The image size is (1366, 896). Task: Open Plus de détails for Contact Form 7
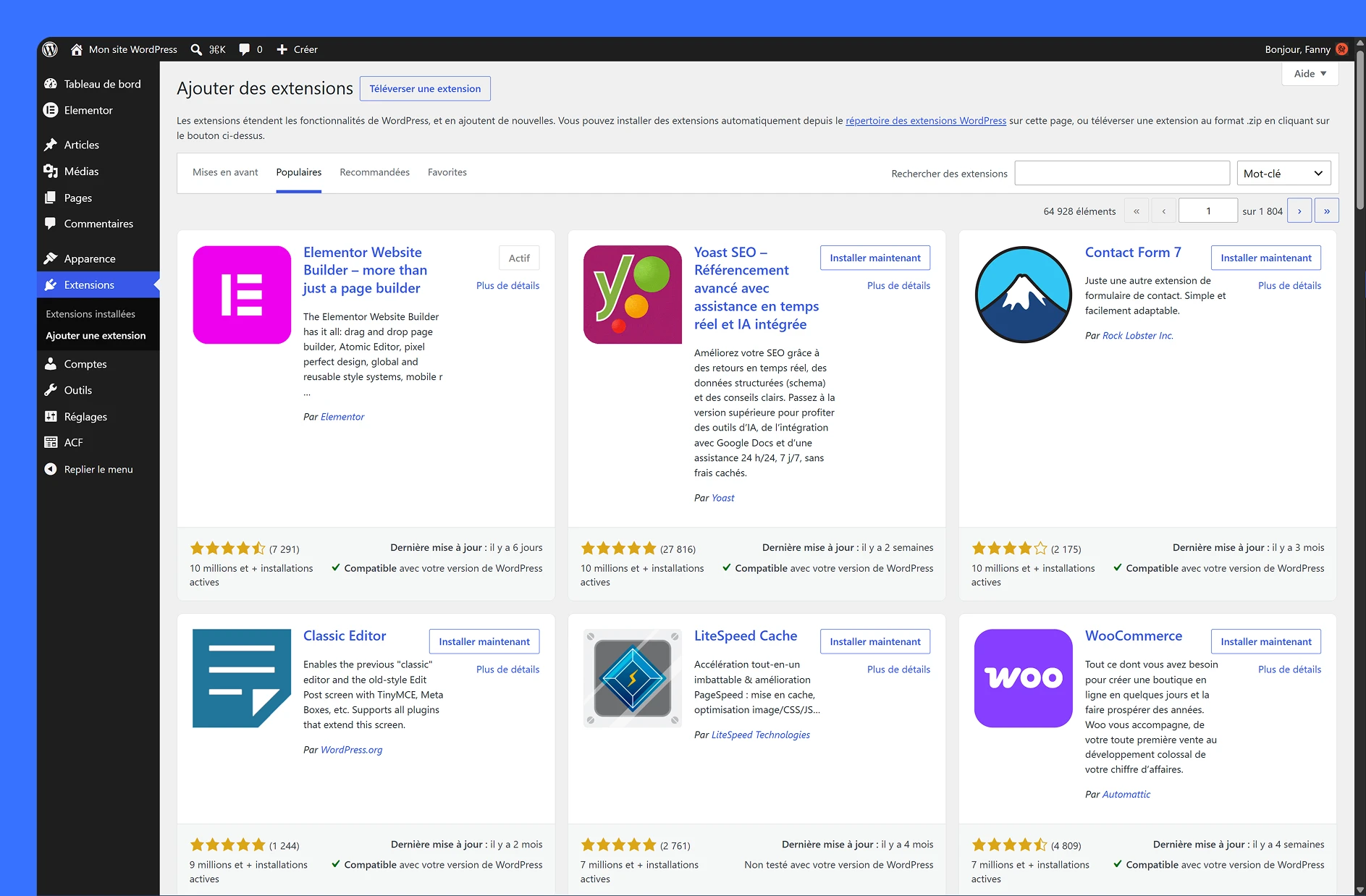point(1289,285)
